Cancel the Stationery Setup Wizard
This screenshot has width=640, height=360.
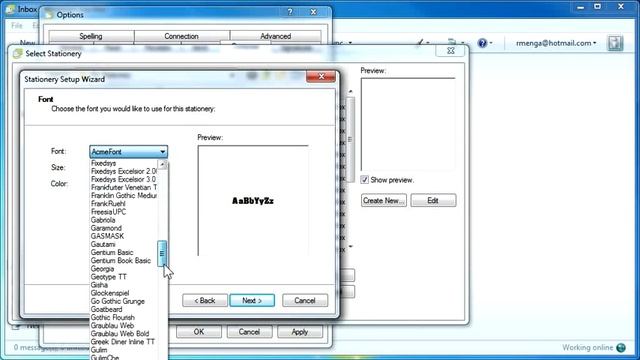pyautogui.click(x=304, y=300)
